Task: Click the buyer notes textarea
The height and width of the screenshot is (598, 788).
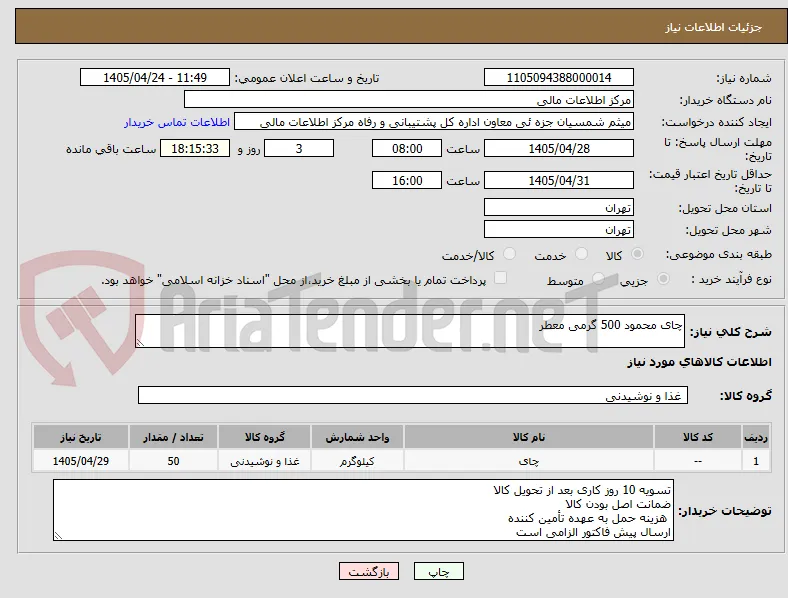Action: [363, 510]
